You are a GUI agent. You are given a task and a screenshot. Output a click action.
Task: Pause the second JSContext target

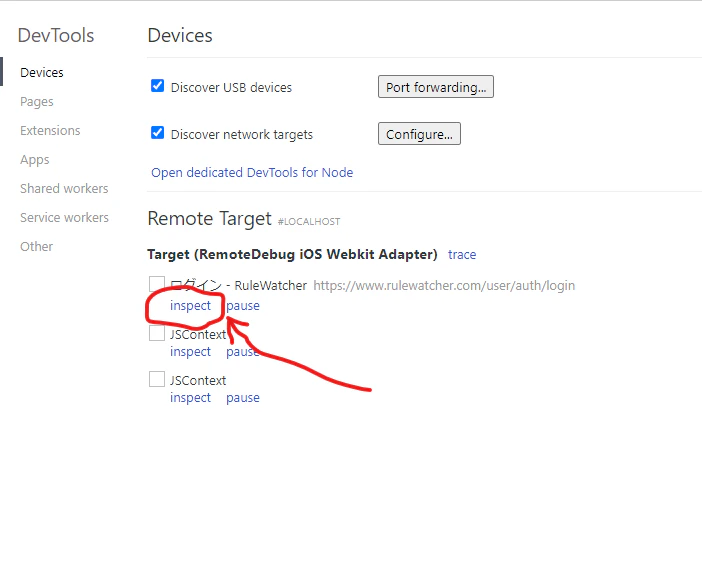pyautogui.click(x=243, y=398)
